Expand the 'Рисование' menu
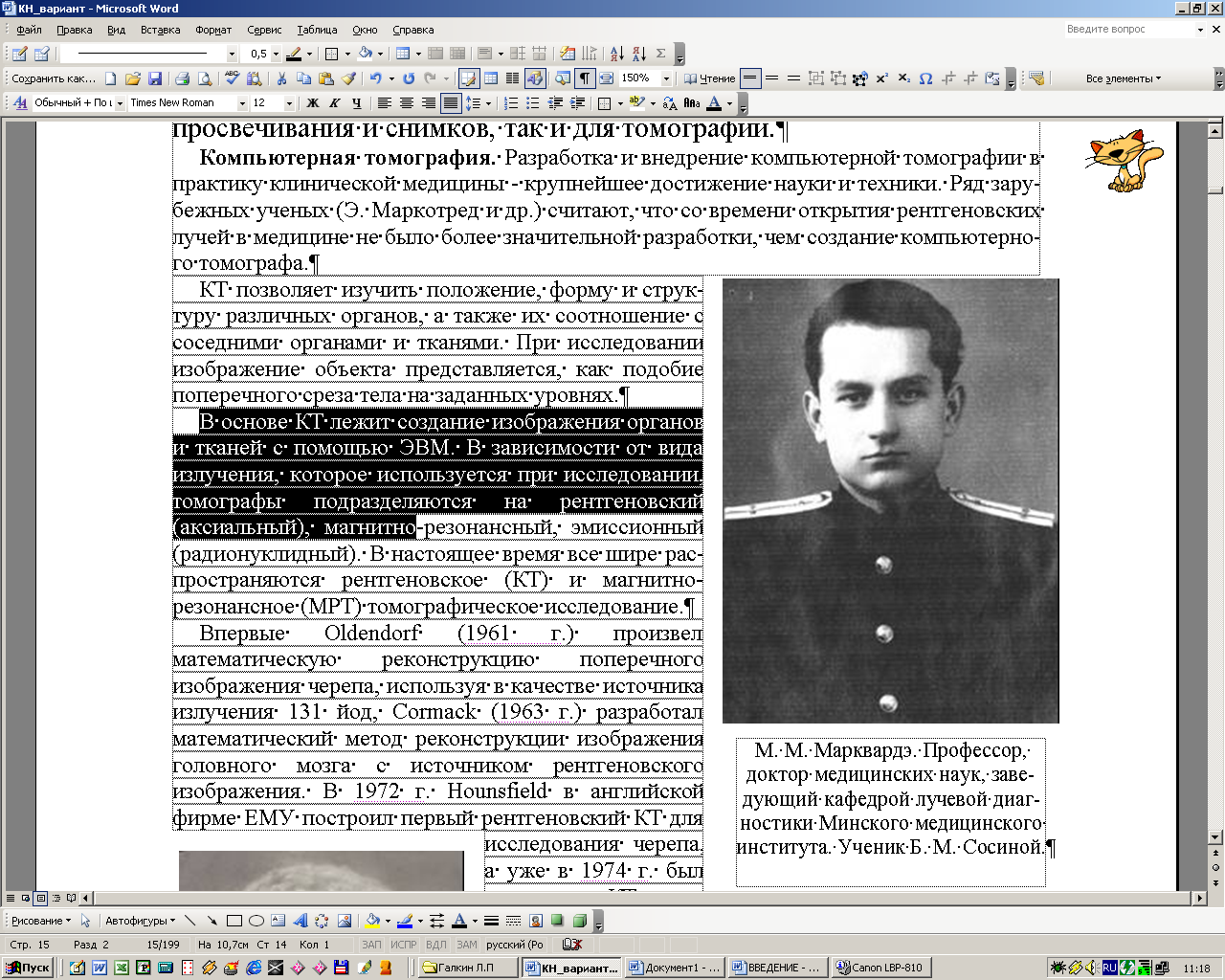 [41, 921]
